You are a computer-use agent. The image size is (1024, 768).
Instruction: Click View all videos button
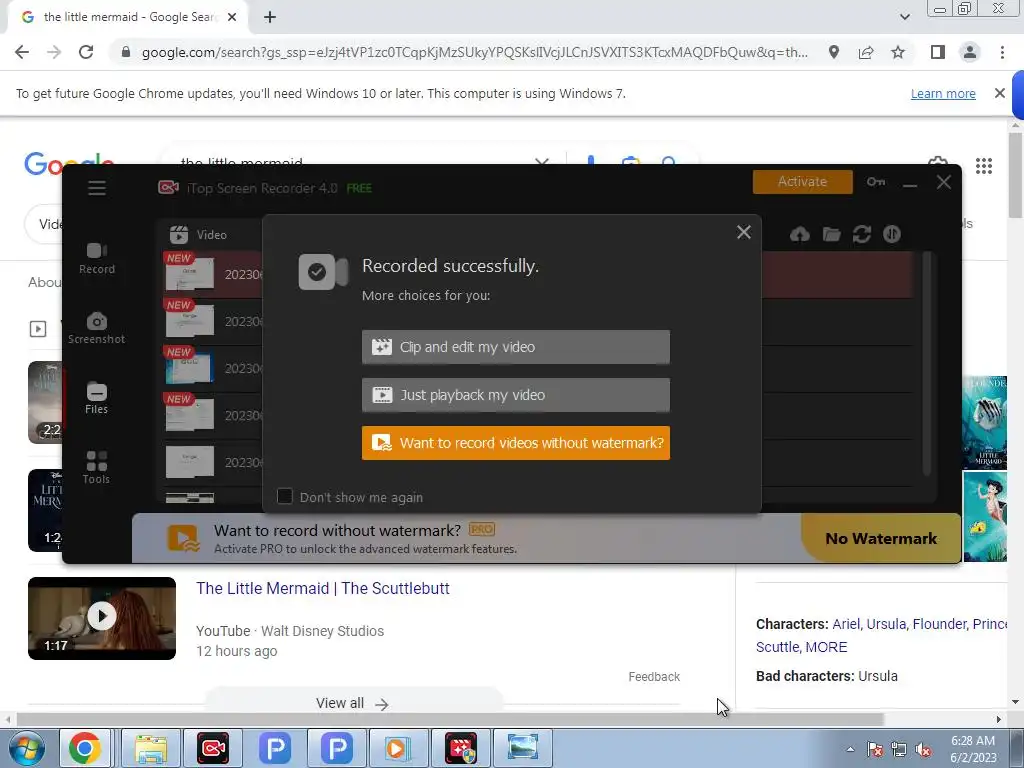coord(353,703)
